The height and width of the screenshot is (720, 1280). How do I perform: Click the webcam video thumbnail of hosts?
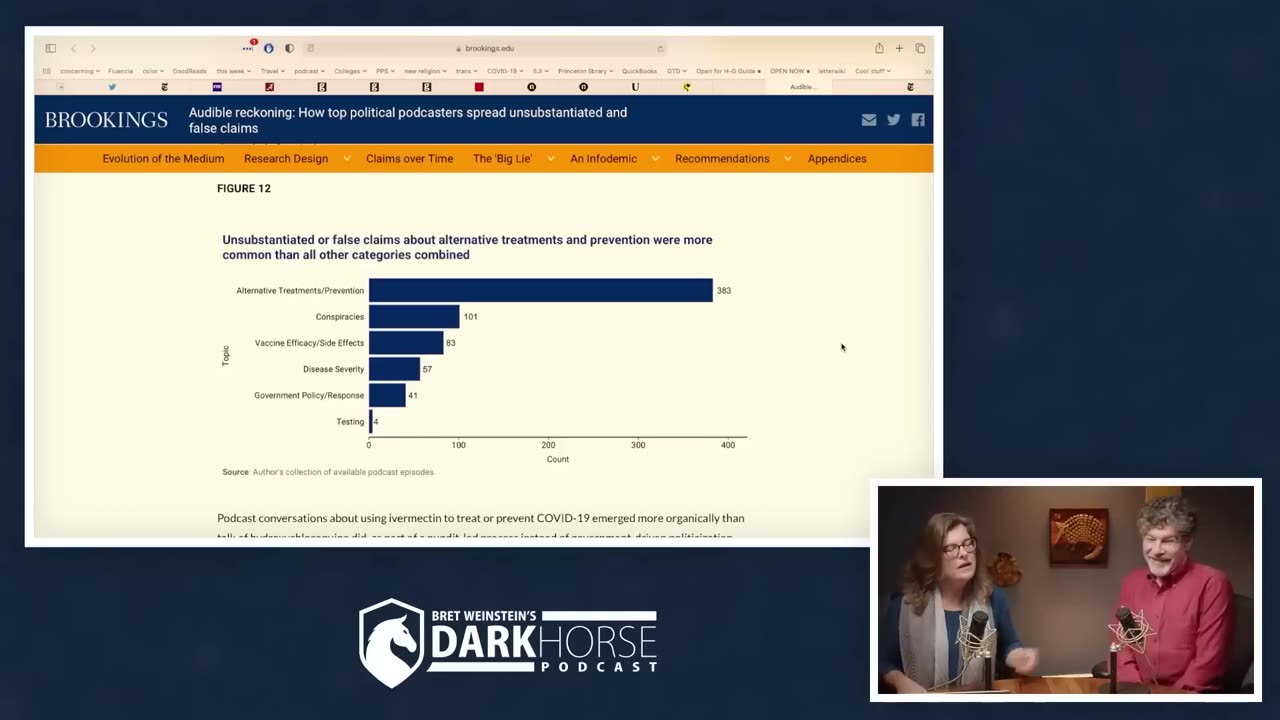tap(1065, 590)
